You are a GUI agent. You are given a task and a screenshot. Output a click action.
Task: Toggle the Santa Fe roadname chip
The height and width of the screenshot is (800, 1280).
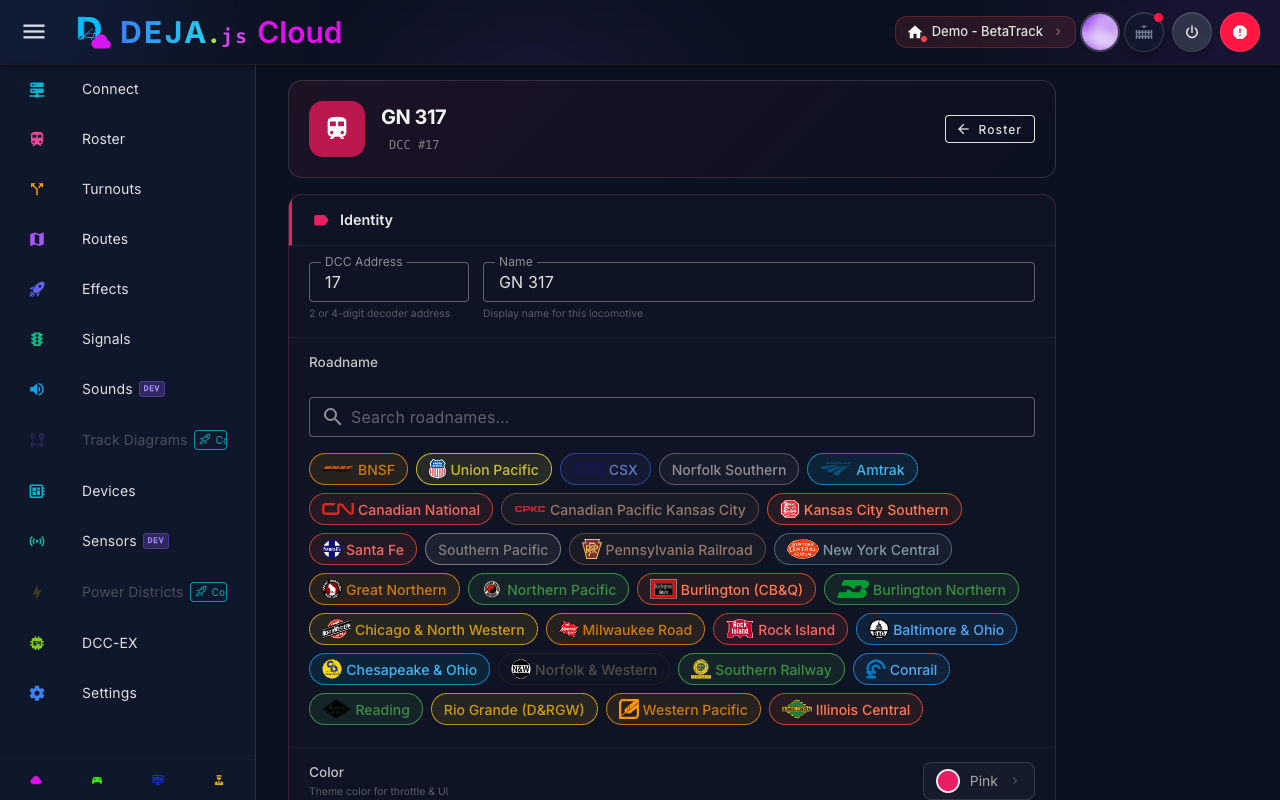click(363, 550)
